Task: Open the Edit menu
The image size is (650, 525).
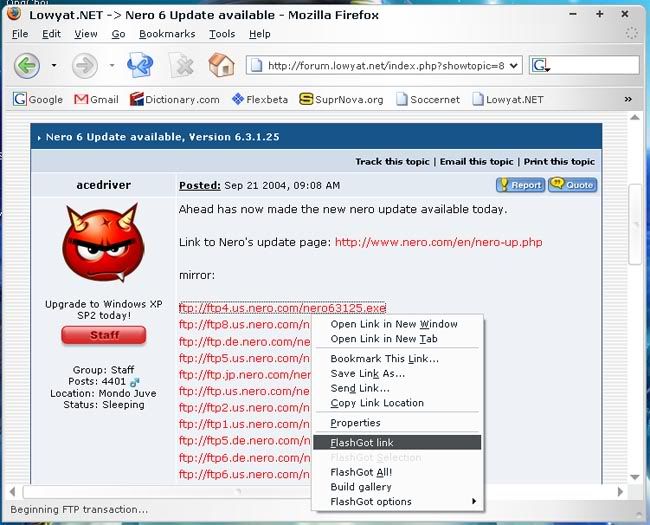Action: [x=51, y=34]
